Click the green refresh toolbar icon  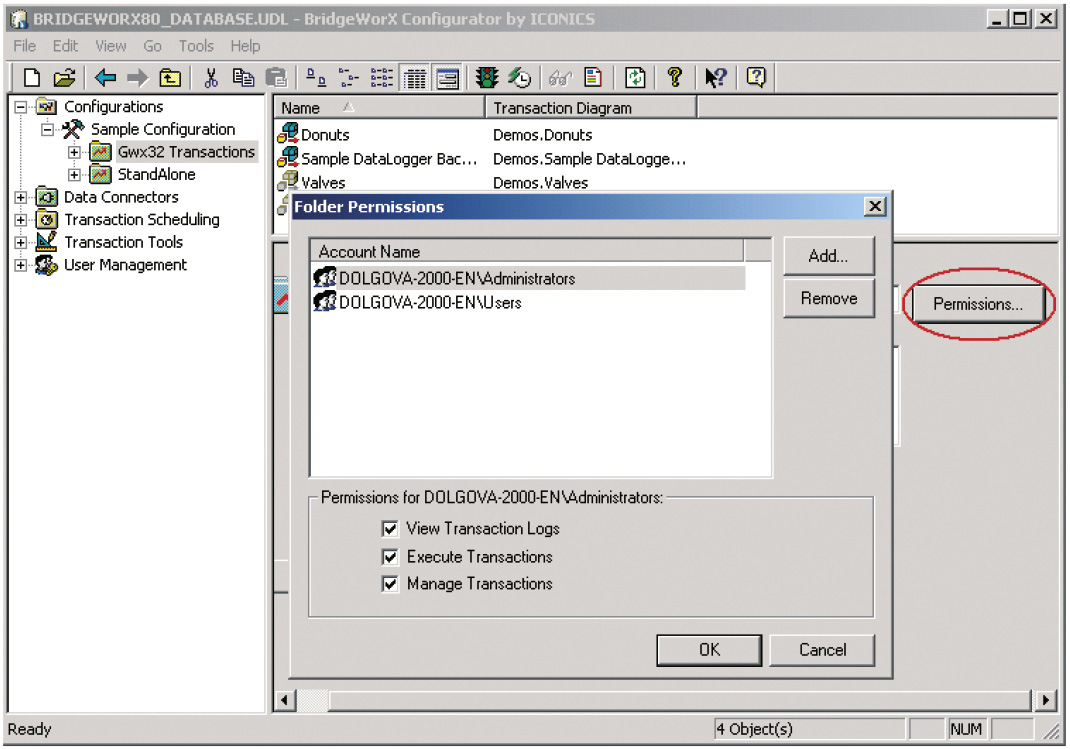coord(635,78)
